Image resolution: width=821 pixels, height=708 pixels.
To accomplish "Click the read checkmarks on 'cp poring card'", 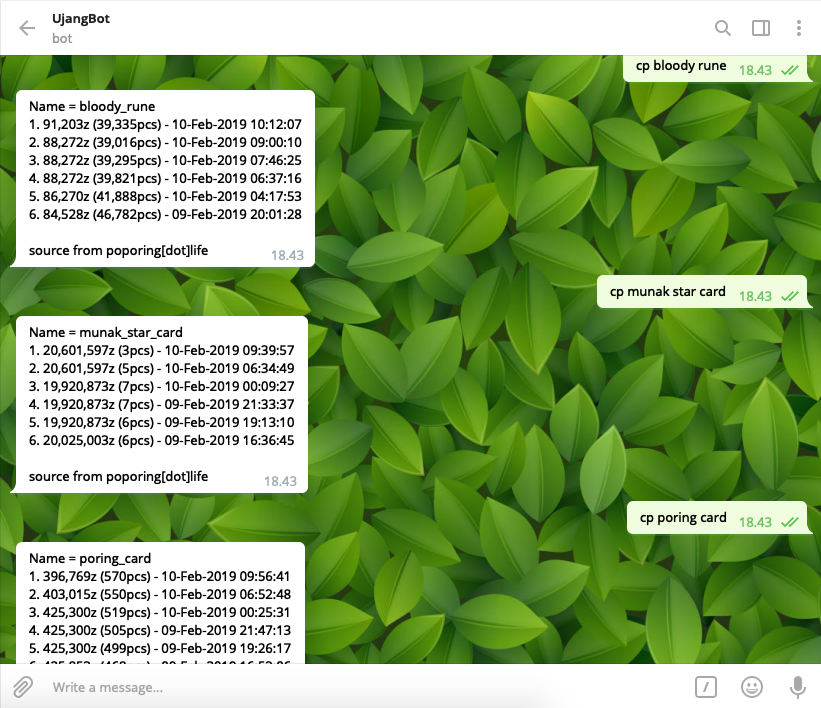I will [789, 522].
